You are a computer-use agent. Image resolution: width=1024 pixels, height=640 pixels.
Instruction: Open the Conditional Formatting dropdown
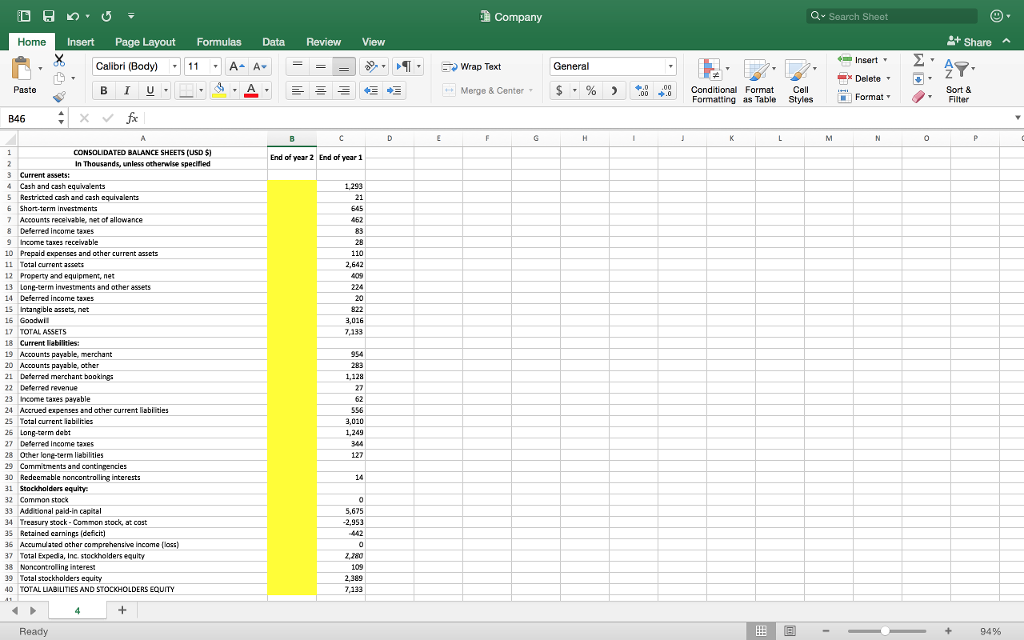point(713,80)
